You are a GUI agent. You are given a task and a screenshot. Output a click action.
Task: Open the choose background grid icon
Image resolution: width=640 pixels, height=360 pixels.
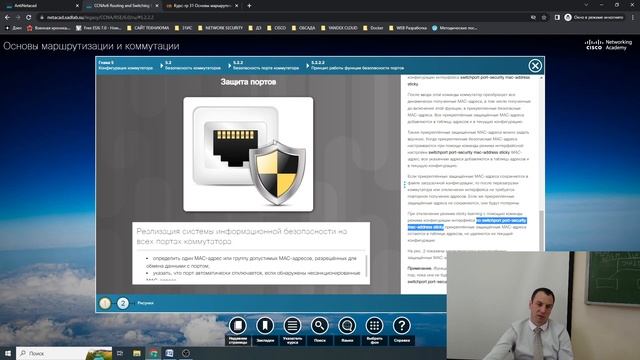374,326
